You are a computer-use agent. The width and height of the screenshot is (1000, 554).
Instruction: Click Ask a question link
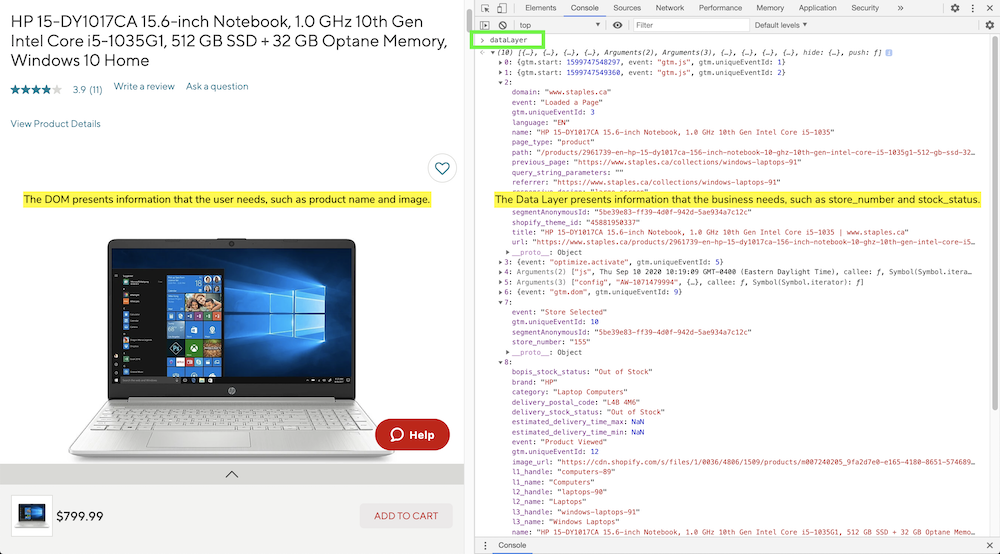(x=217, y=87)
